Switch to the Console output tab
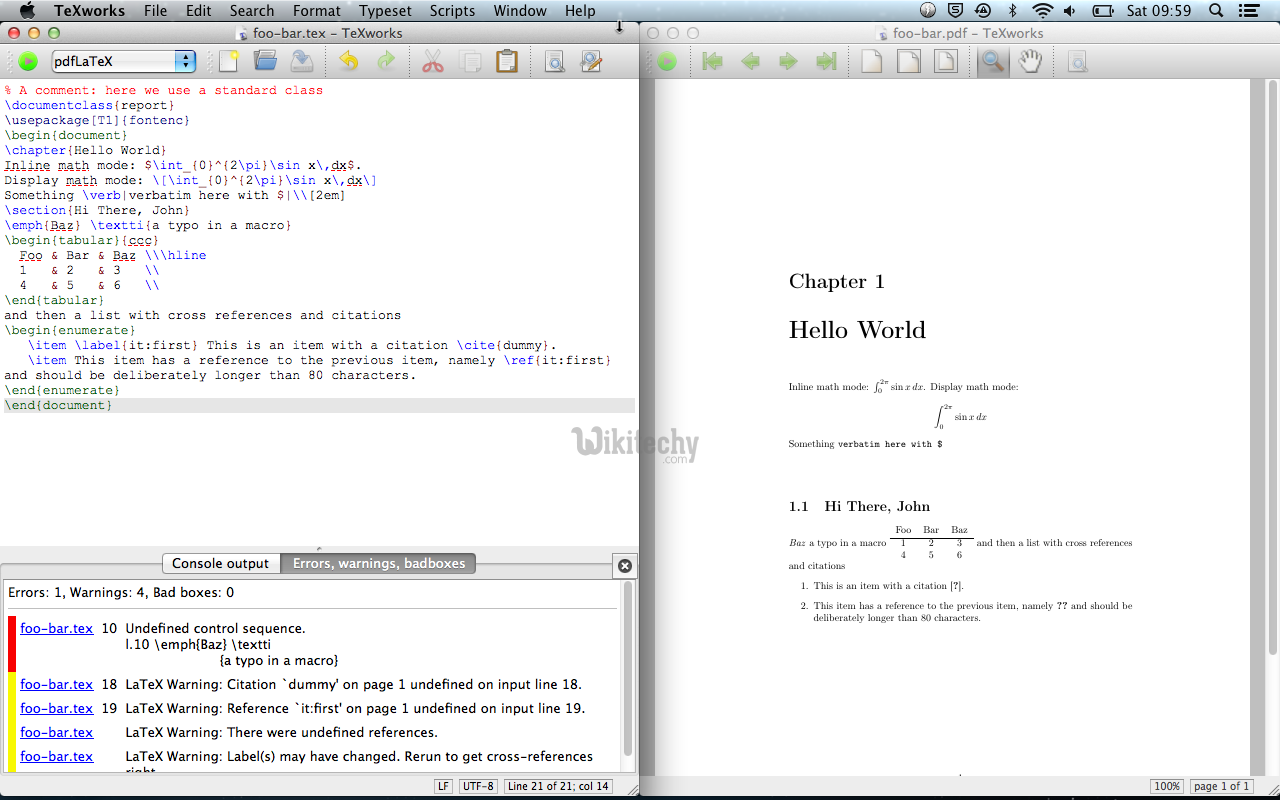1280x800 pixels. tap(220, 563)
